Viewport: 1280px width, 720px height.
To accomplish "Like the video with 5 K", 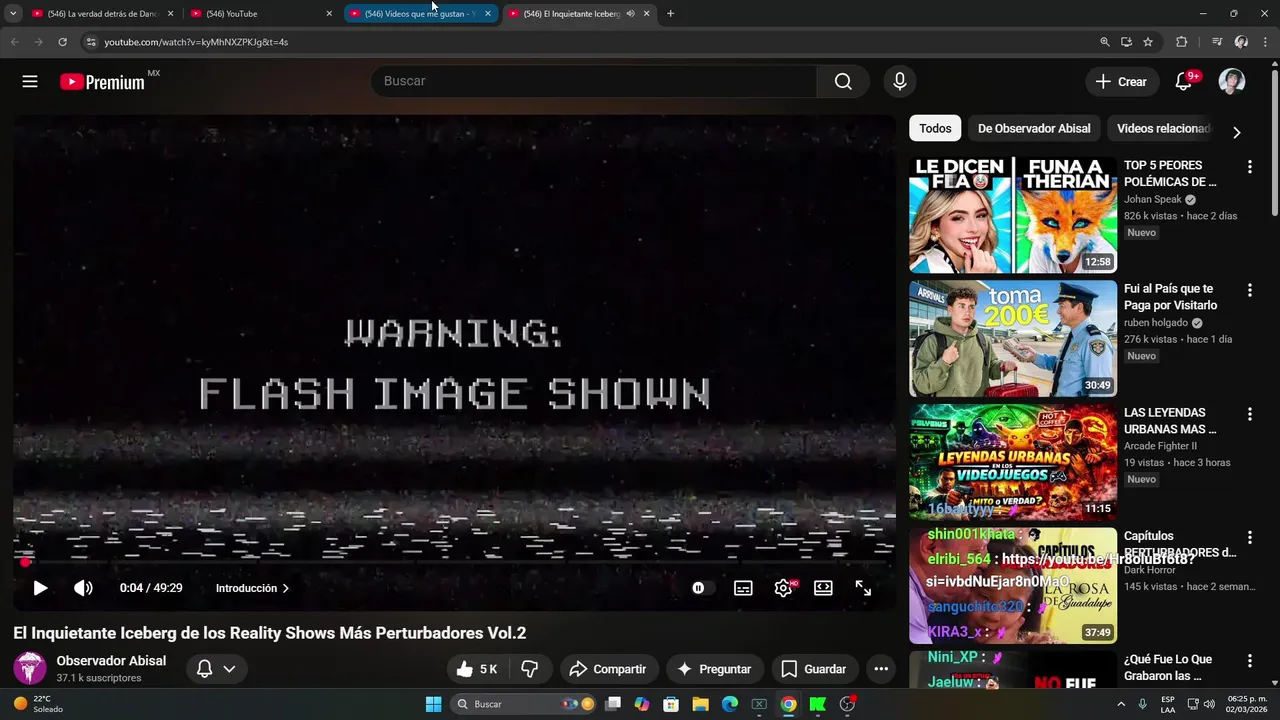I will click(x=477, y=669).
